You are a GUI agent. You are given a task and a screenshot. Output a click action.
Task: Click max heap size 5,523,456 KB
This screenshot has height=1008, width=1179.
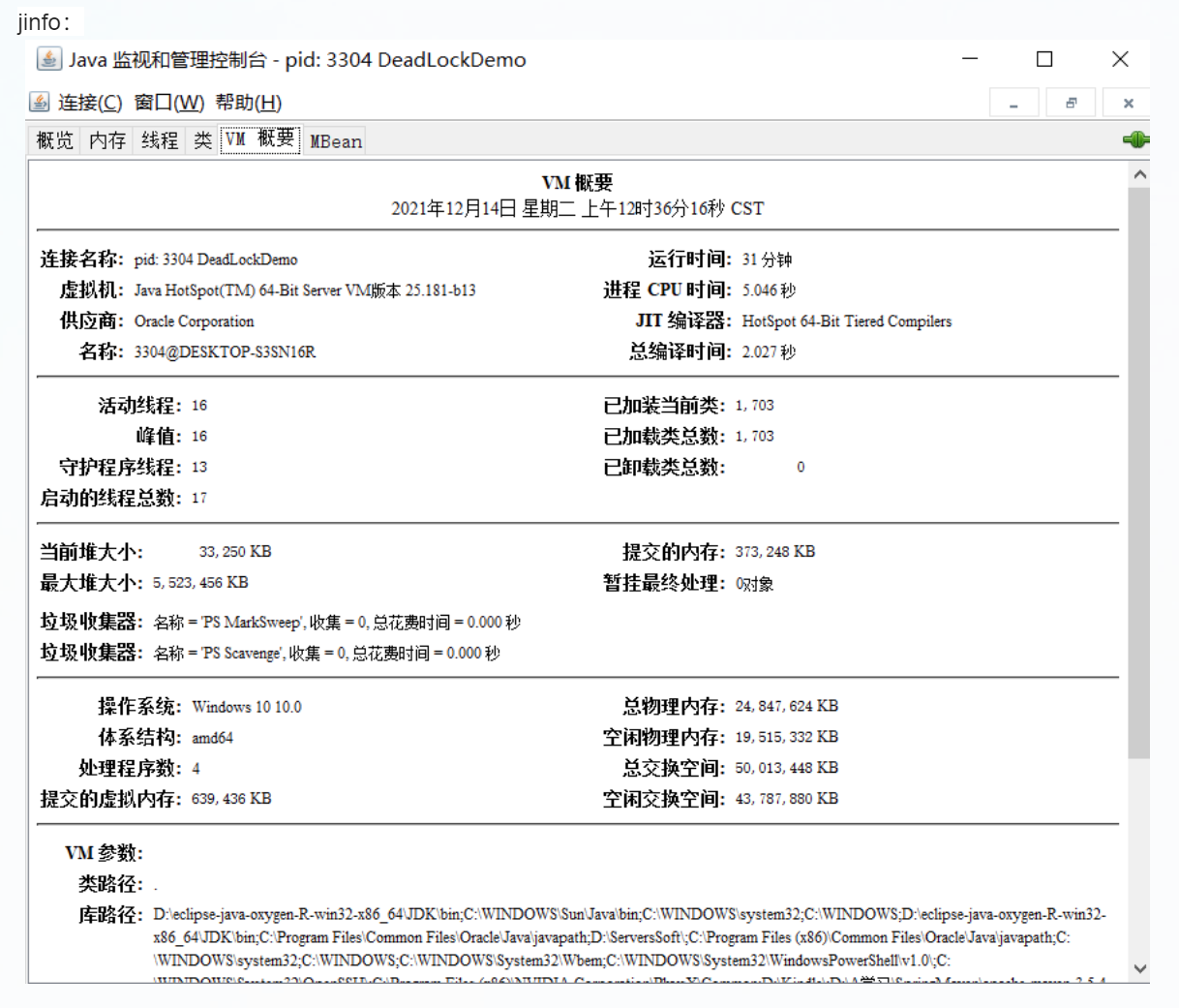(200, 583)
